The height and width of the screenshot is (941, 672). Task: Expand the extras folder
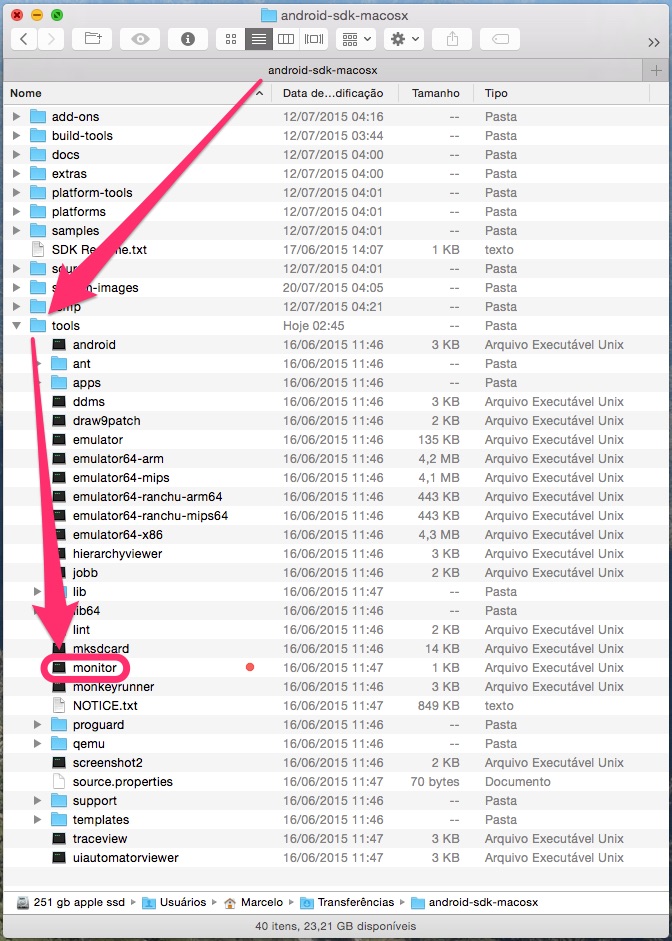[17, 173]
